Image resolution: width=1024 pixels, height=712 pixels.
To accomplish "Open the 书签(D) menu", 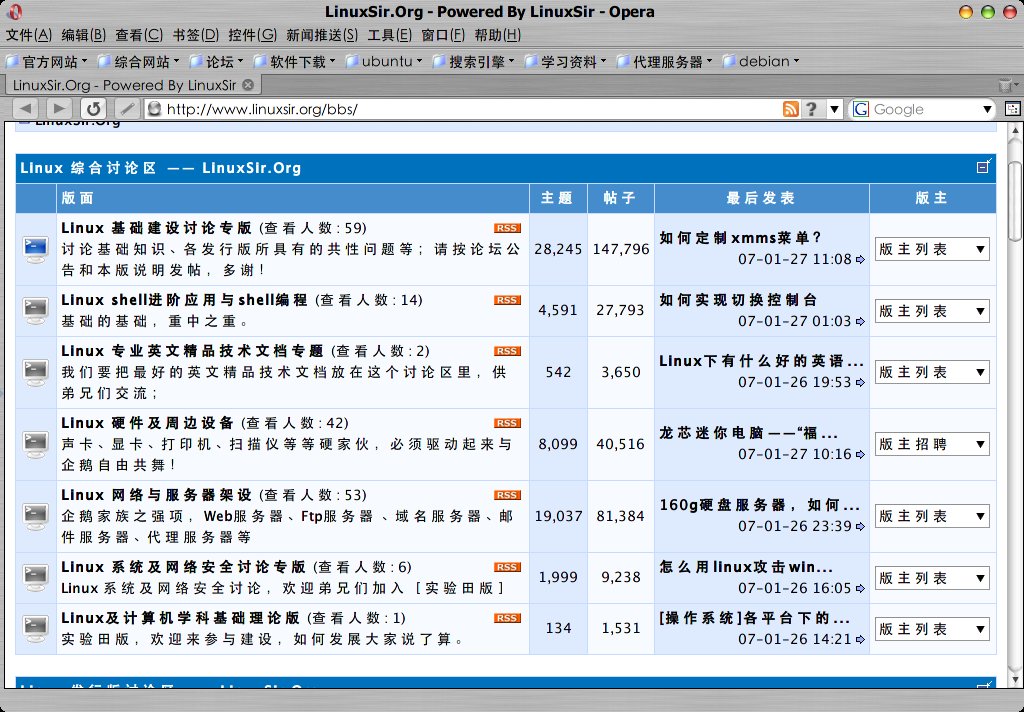I will (195, 35).
